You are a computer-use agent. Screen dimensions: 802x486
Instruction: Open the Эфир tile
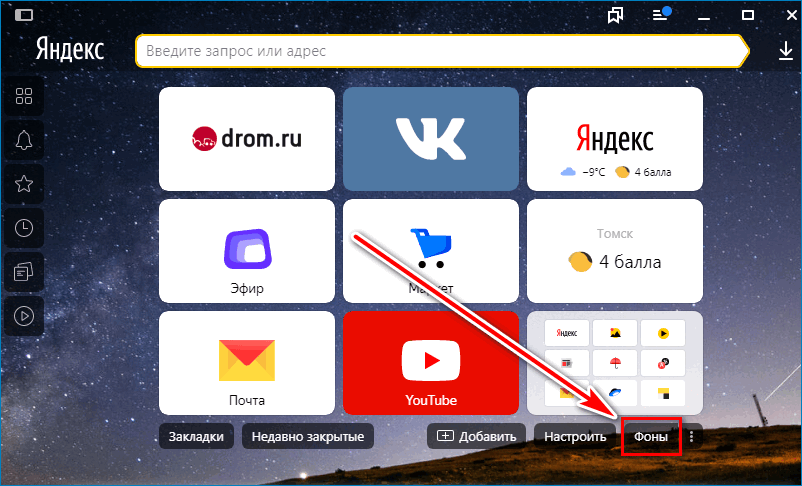247,251
